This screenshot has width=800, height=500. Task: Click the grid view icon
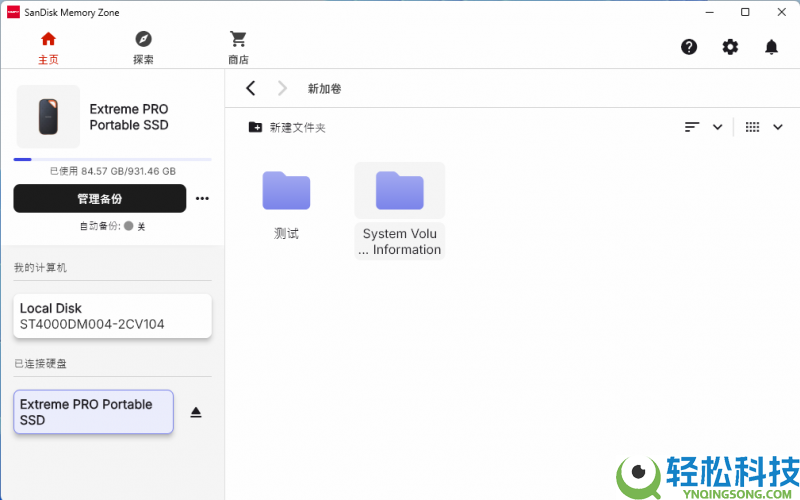(x=753, y=127)
